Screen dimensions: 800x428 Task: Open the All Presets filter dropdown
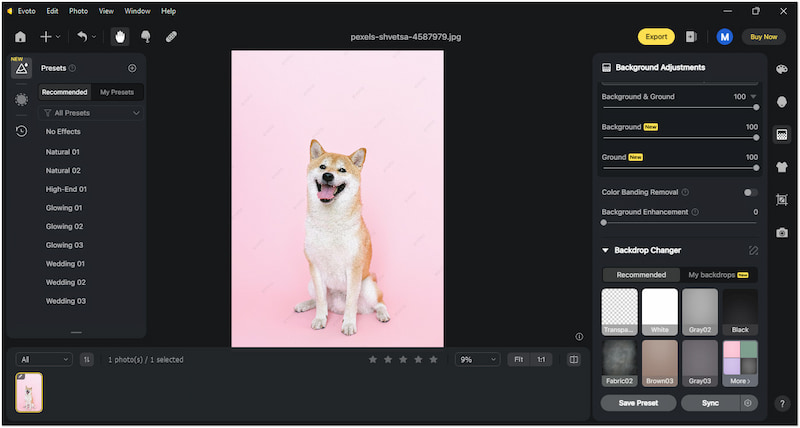(x=91, y=113)
